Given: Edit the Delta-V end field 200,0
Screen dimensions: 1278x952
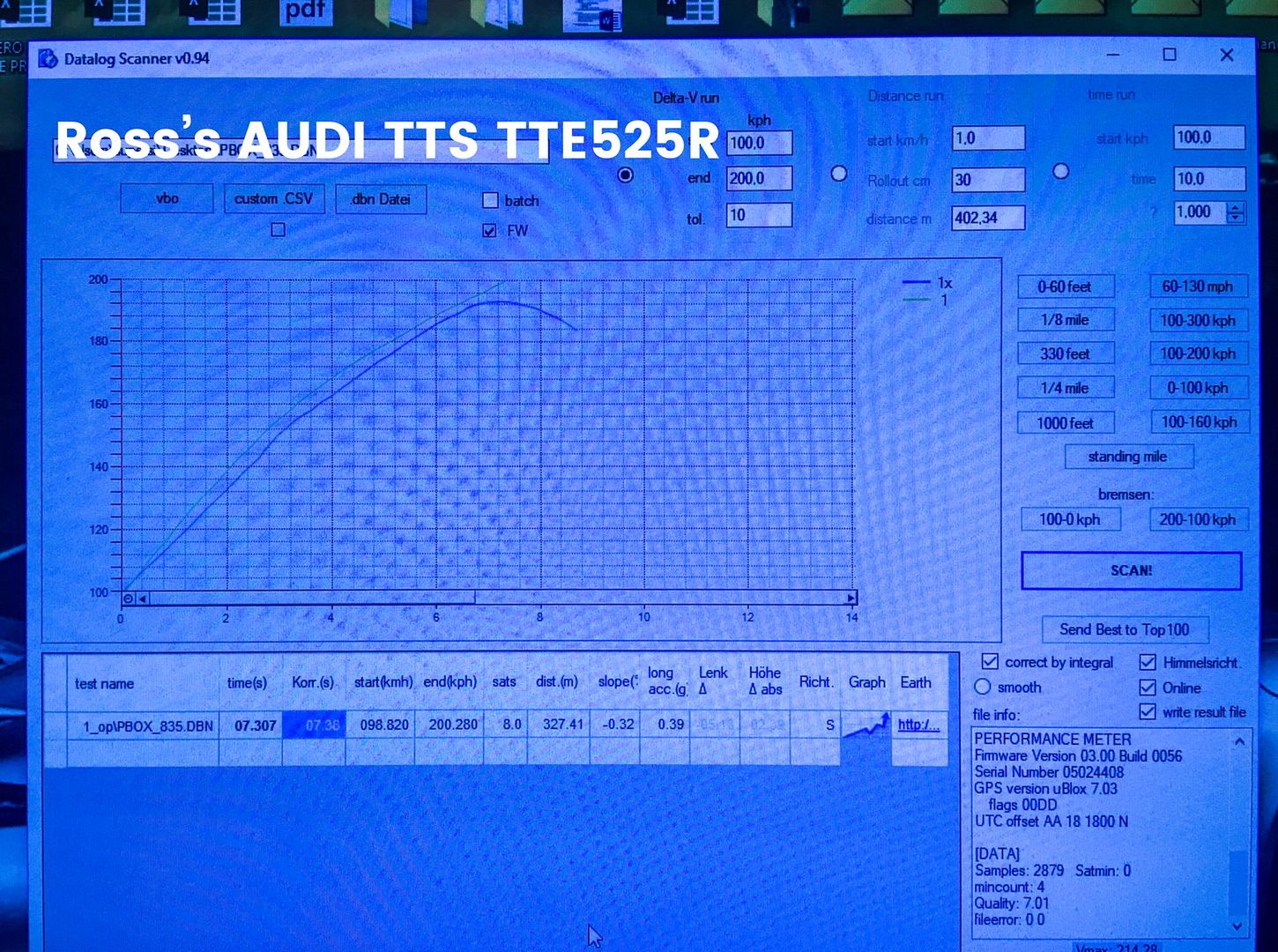Looking at the screenshot, I should (759, 178).
